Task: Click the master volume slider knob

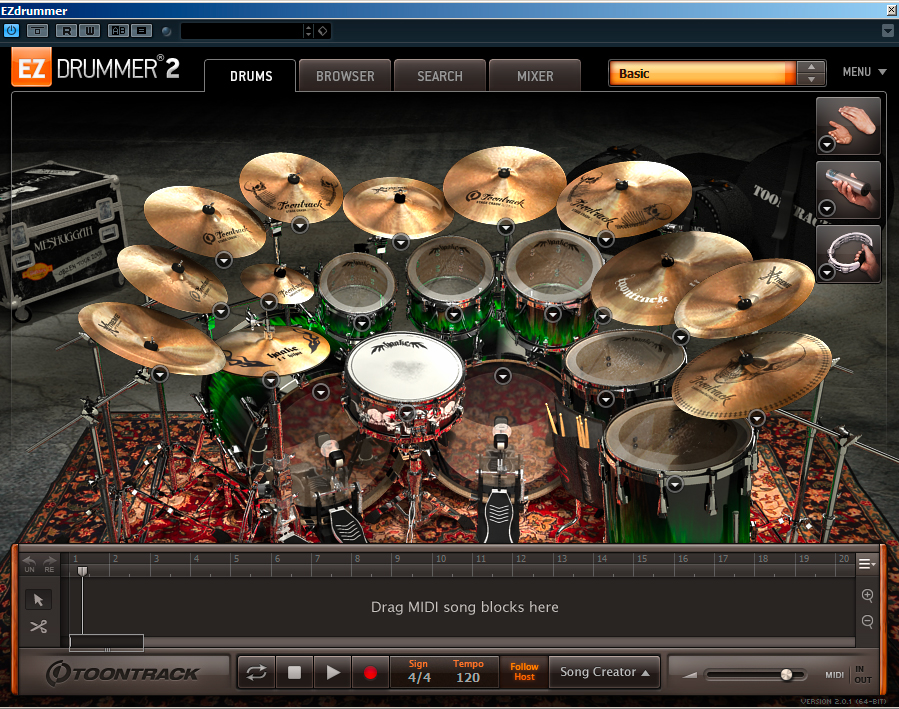Action: coord(787,675)
